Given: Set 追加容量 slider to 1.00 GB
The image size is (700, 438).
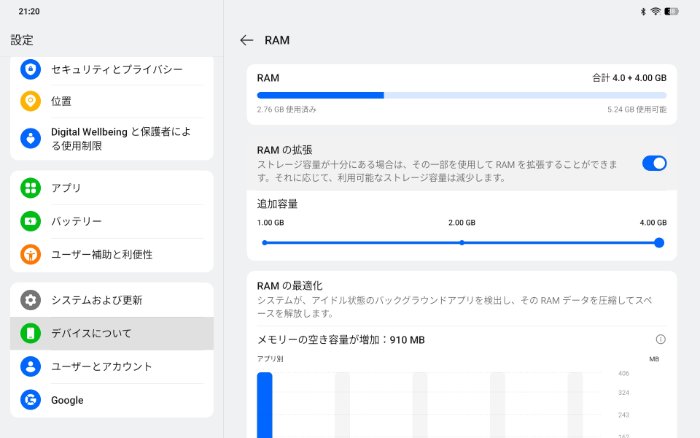Looking at the screenshot, I should coord(264,242).
